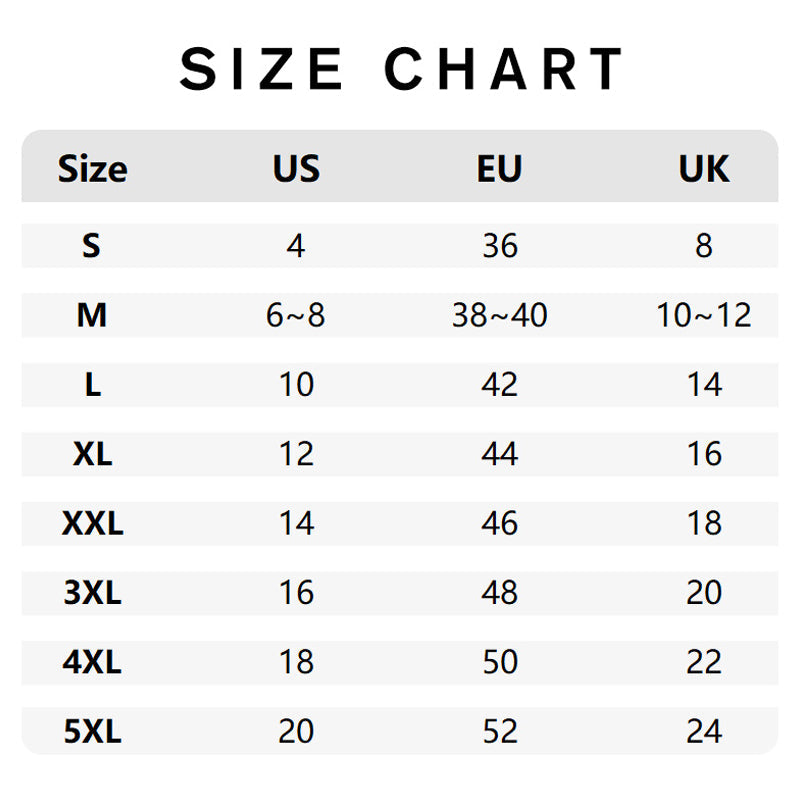This screenshot has width=800, height=800.
Task: Select the XXL size row label
Action: coord(92,523)
